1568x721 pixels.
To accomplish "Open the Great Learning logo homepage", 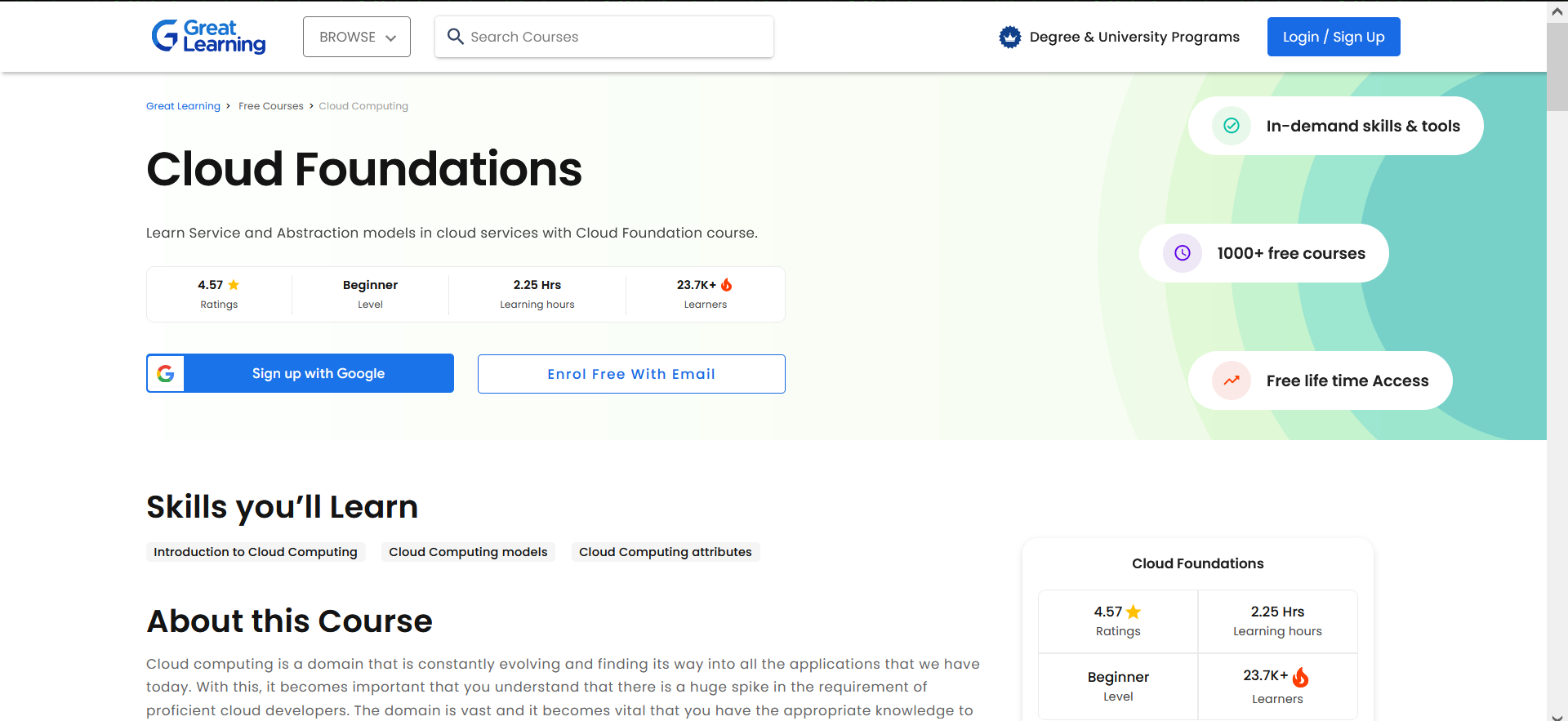I will point(209,37).
